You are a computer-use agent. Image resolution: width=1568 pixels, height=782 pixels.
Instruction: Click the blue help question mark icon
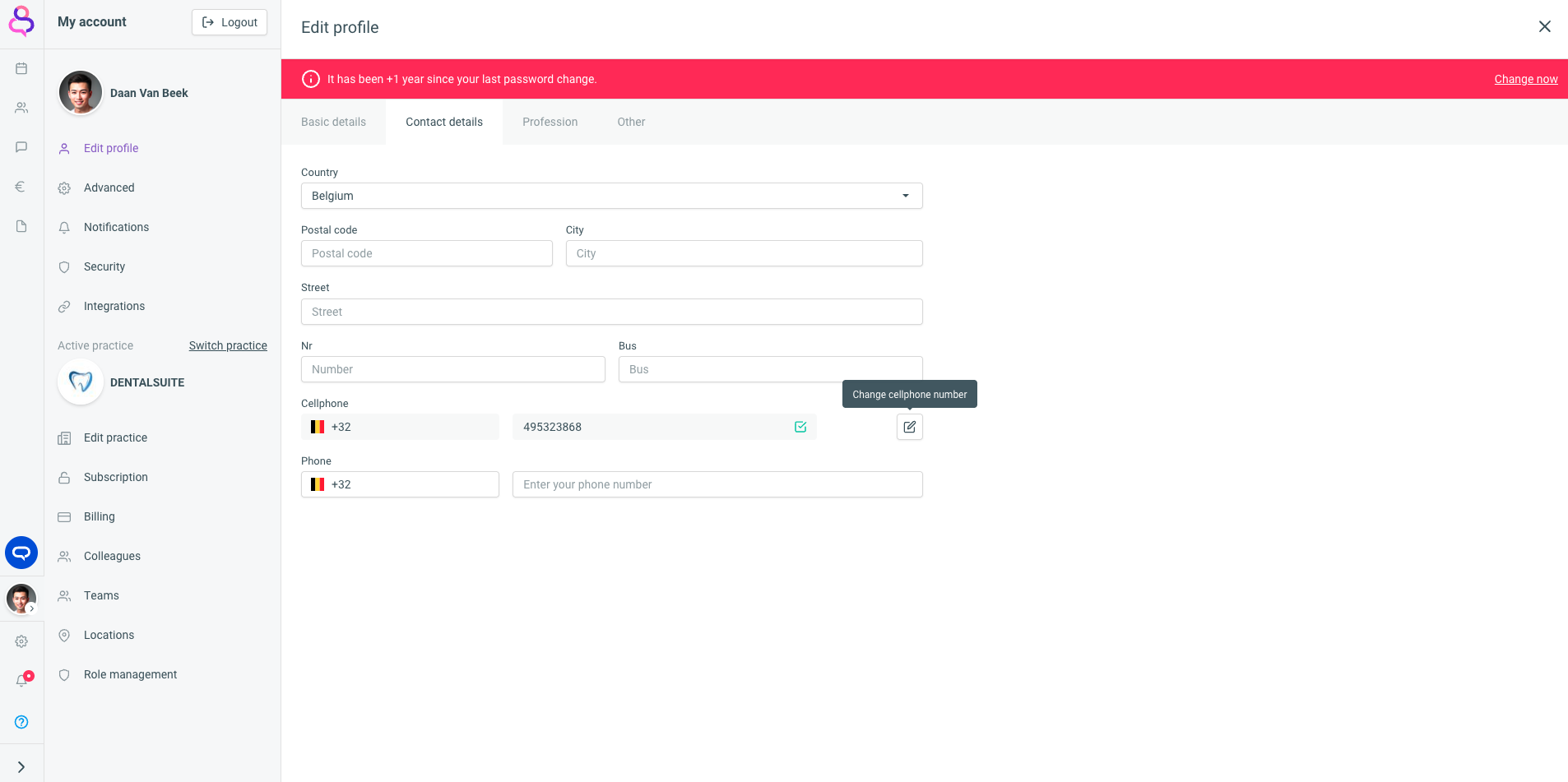click(x=21, y=722)
